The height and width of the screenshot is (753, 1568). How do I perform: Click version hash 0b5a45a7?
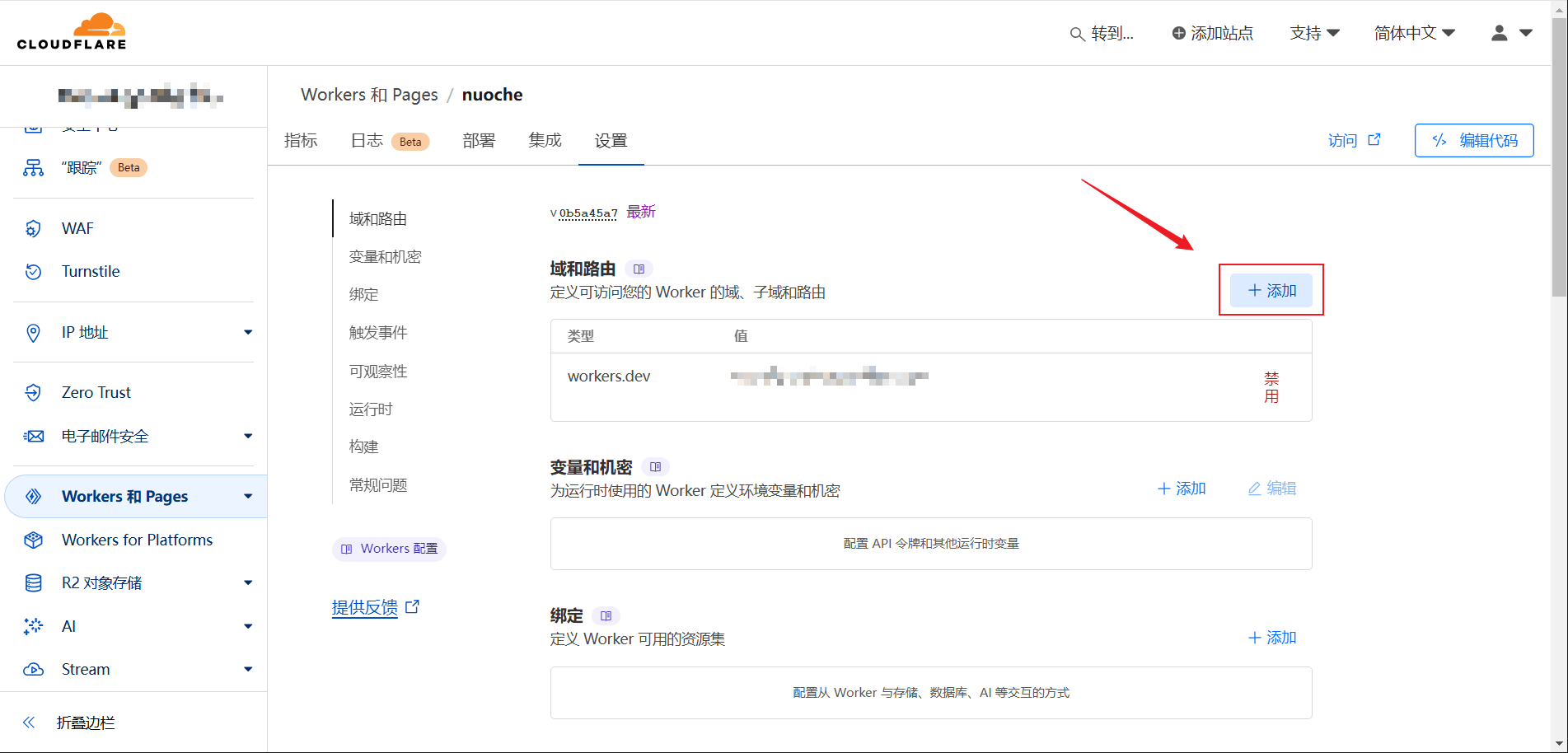tap(588, 213)
